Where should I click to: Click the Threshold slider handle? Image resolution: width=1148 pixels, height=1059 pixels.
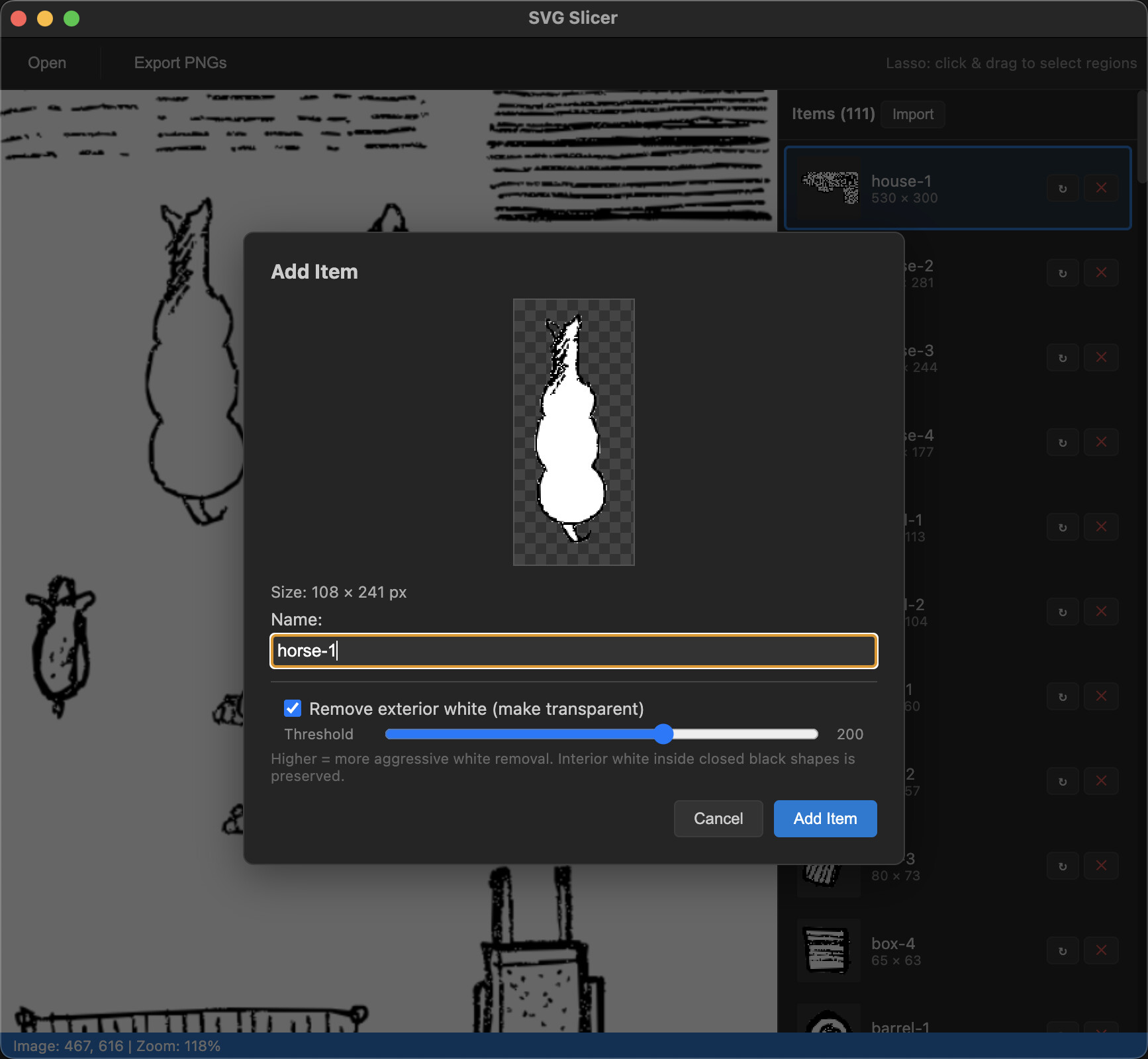663,734
